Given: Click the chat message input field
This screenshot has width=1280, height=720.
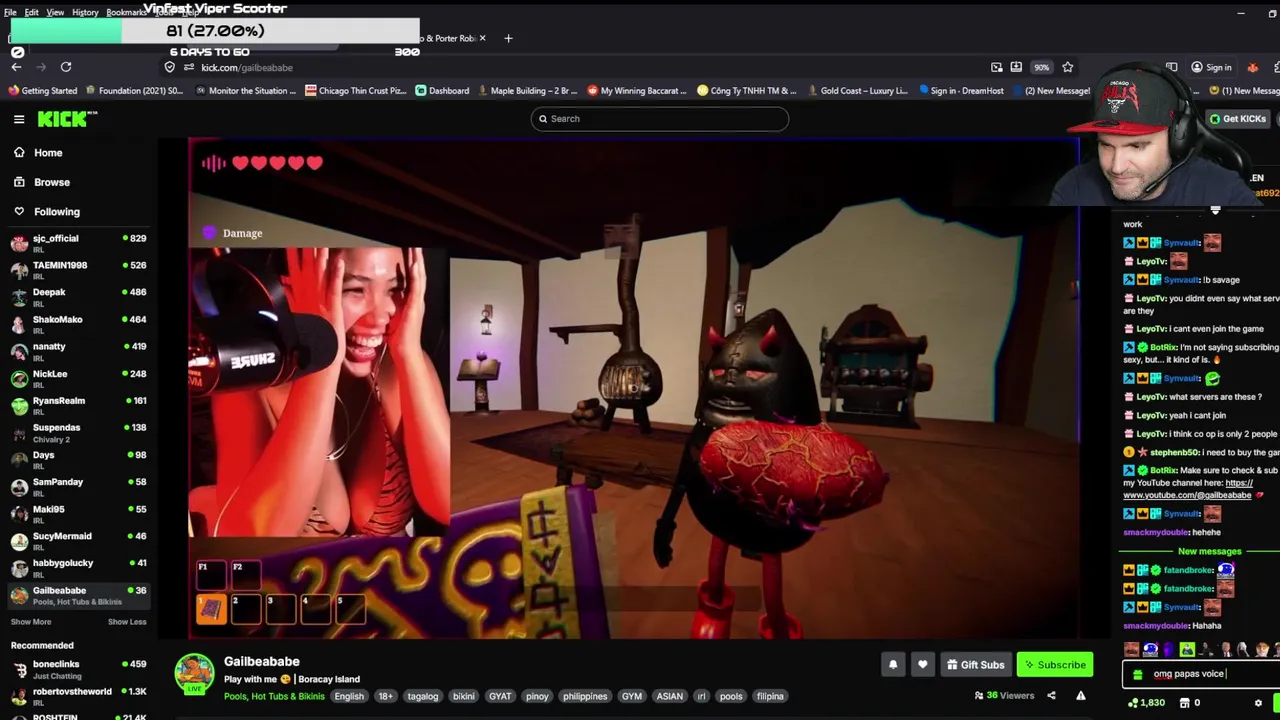Looking at the screenshot, I should 1202,674.
